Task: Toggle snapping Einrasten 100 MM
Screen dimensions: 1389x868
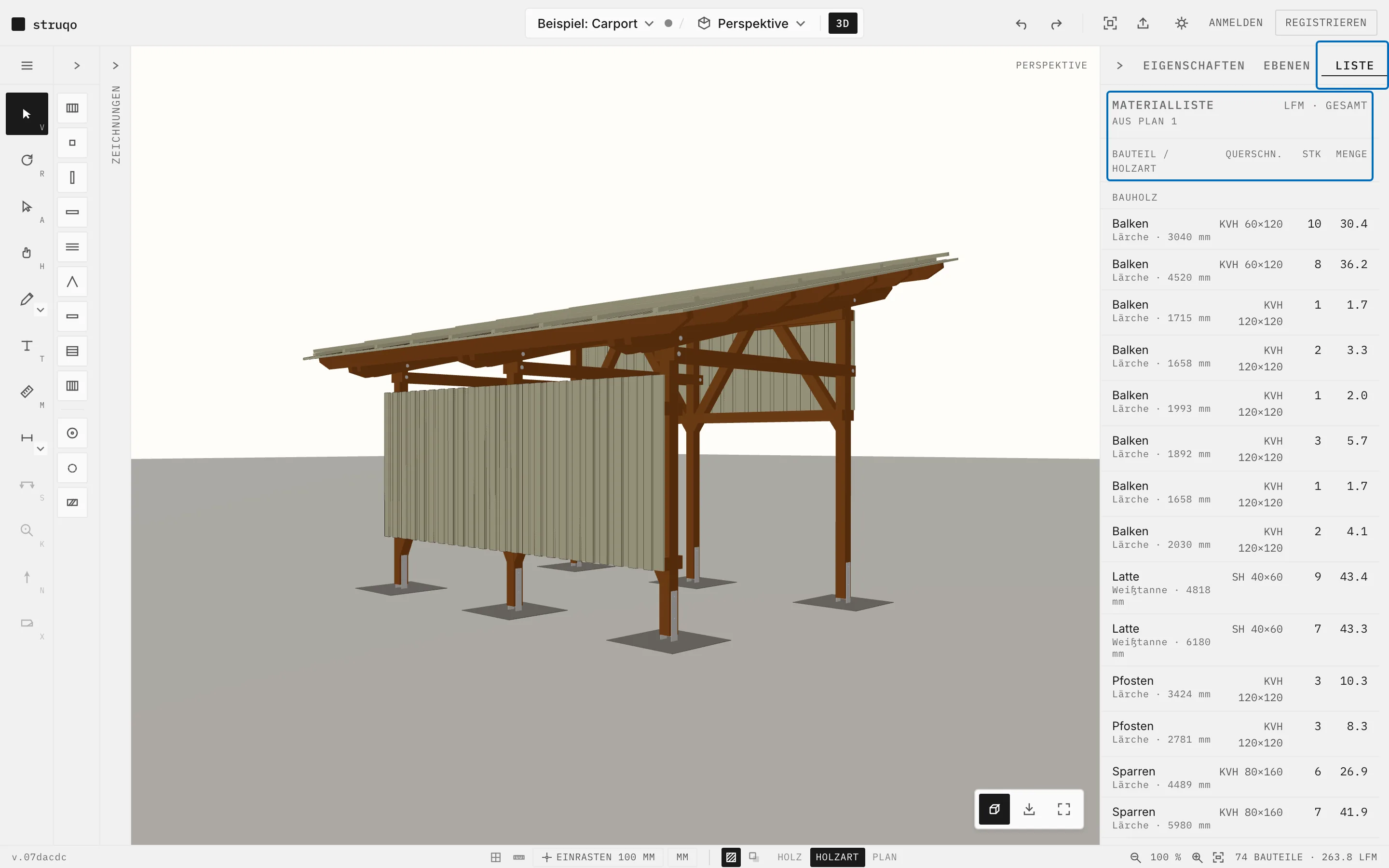Action: (599, 857)
